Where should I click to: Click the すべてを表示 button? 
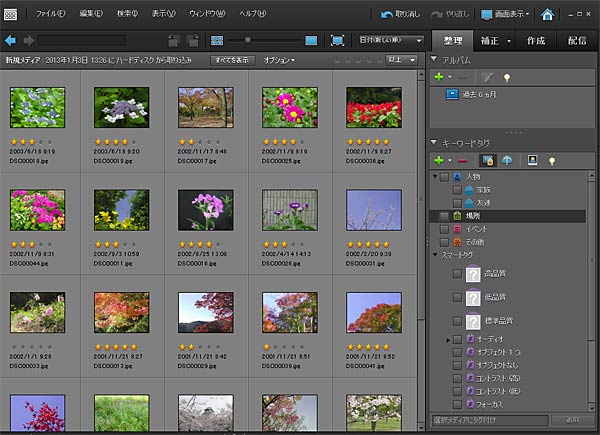pyautogui.click(x=232, y=60)
